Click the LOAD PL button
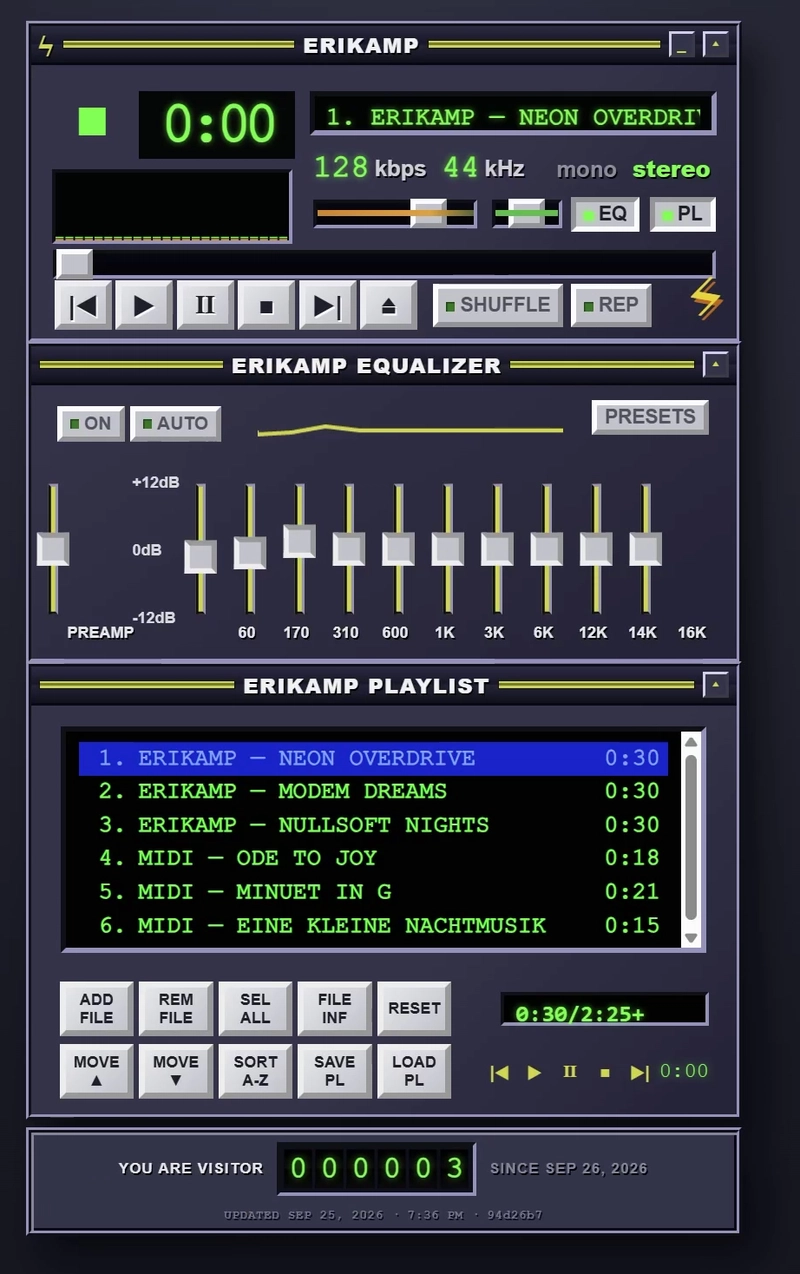 pyautogui.click(x=414, y=1071)
